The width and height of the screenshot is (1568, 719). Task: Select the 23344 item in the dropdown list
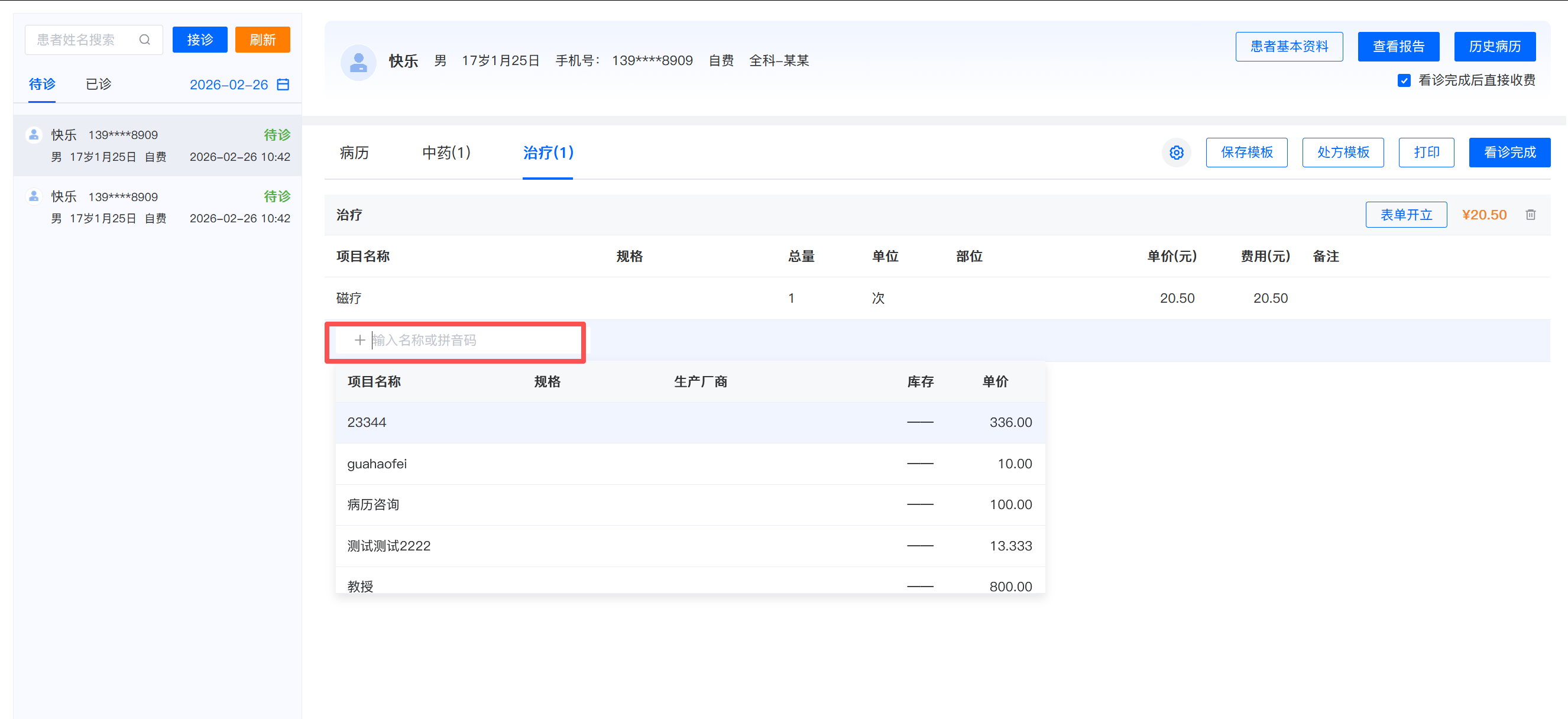pyautogui.click(x=367, y=423)
